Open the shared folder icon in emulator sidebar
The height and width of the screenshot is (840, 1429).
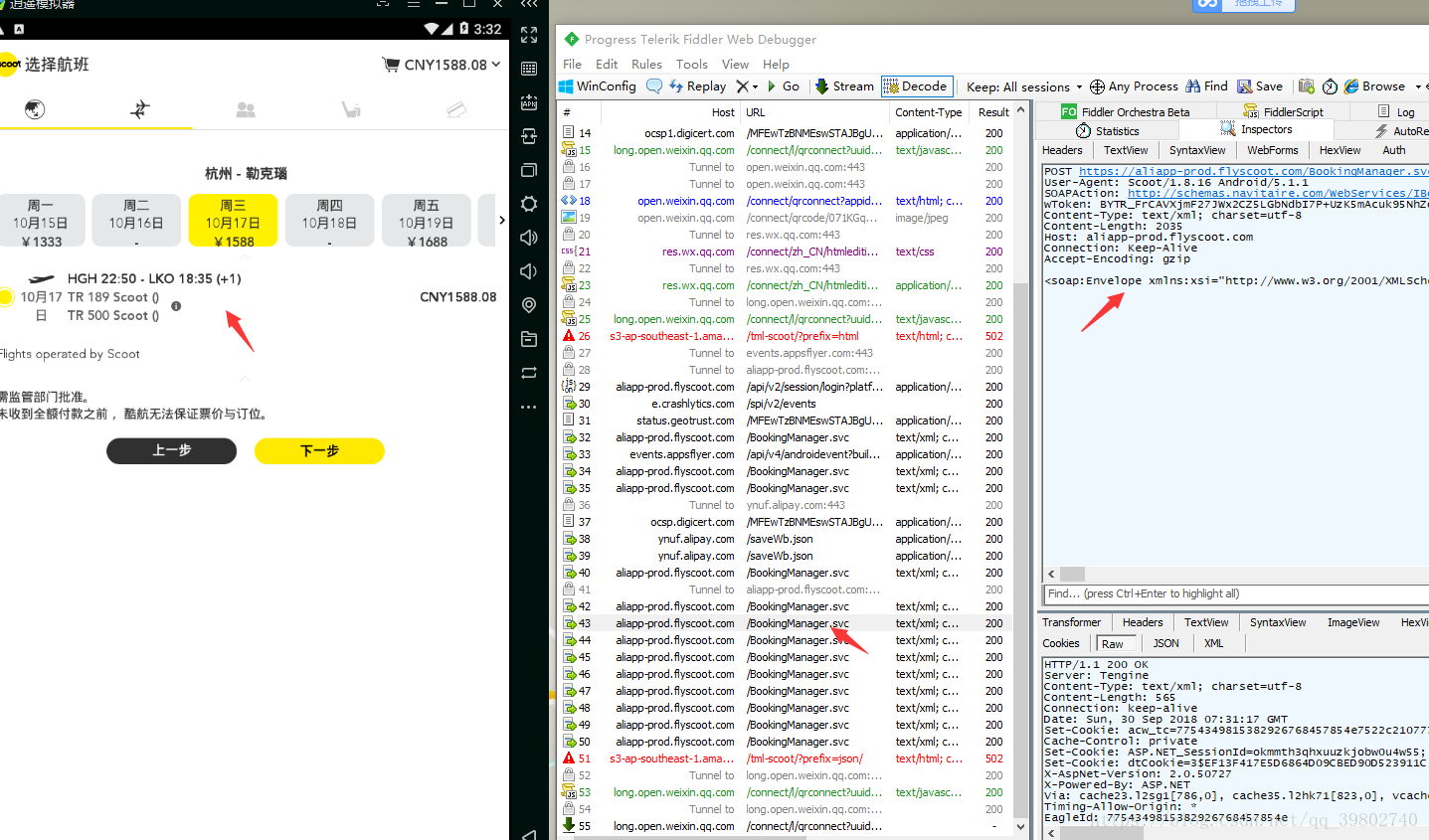[x=529, y=339]
